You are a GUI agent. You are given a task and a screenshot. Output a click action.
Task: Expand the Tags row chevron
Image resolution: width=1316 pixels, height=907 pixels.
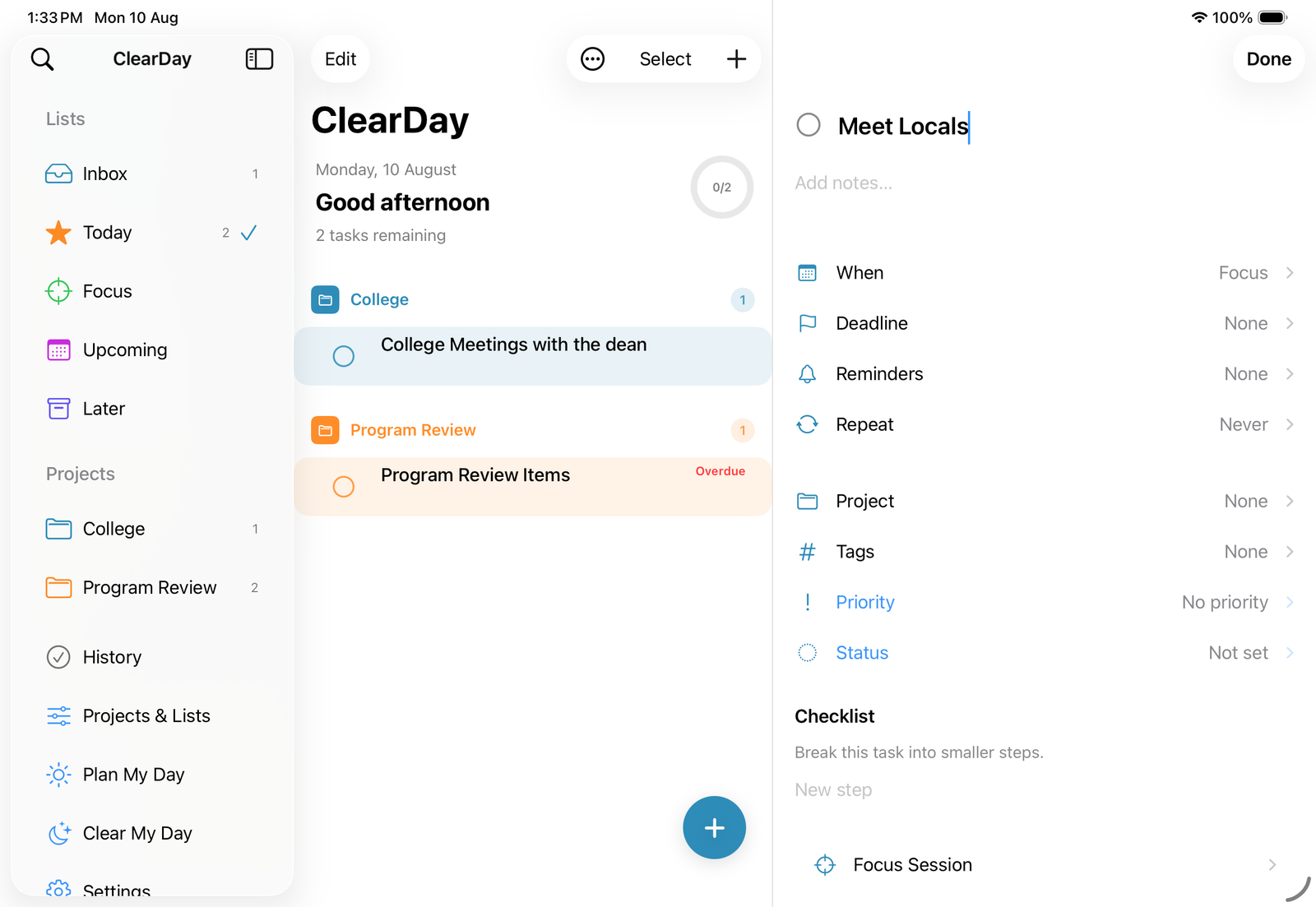1290,552
